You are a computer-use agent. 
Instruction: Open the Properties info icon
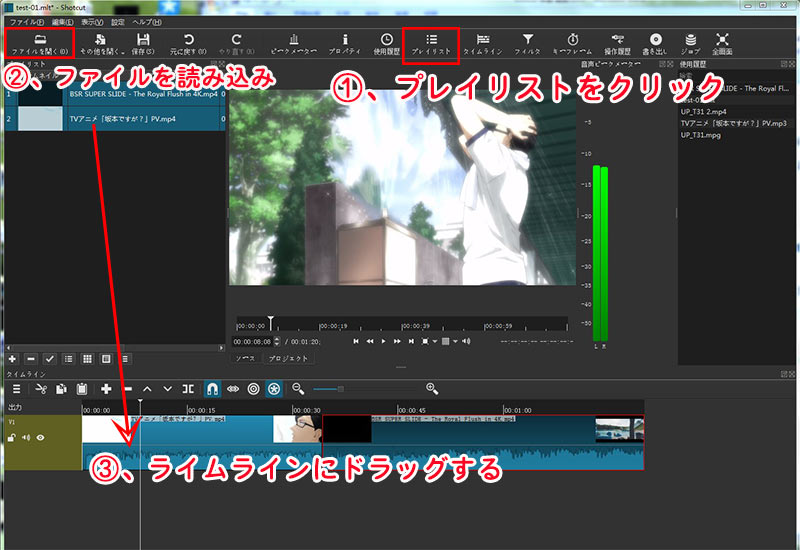click(345, 39)
